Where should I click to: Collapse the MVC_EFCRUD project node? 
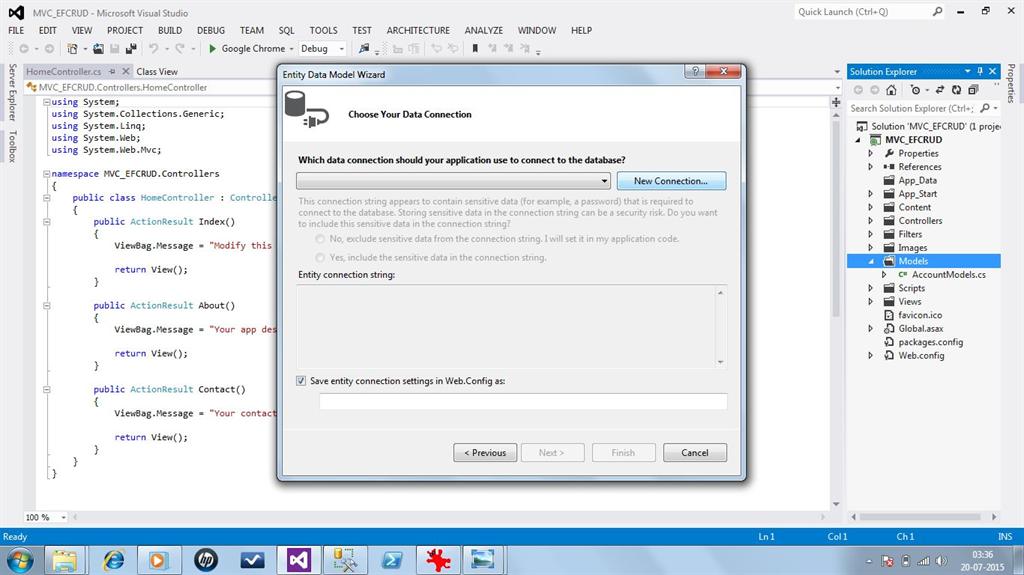[858, 140]
